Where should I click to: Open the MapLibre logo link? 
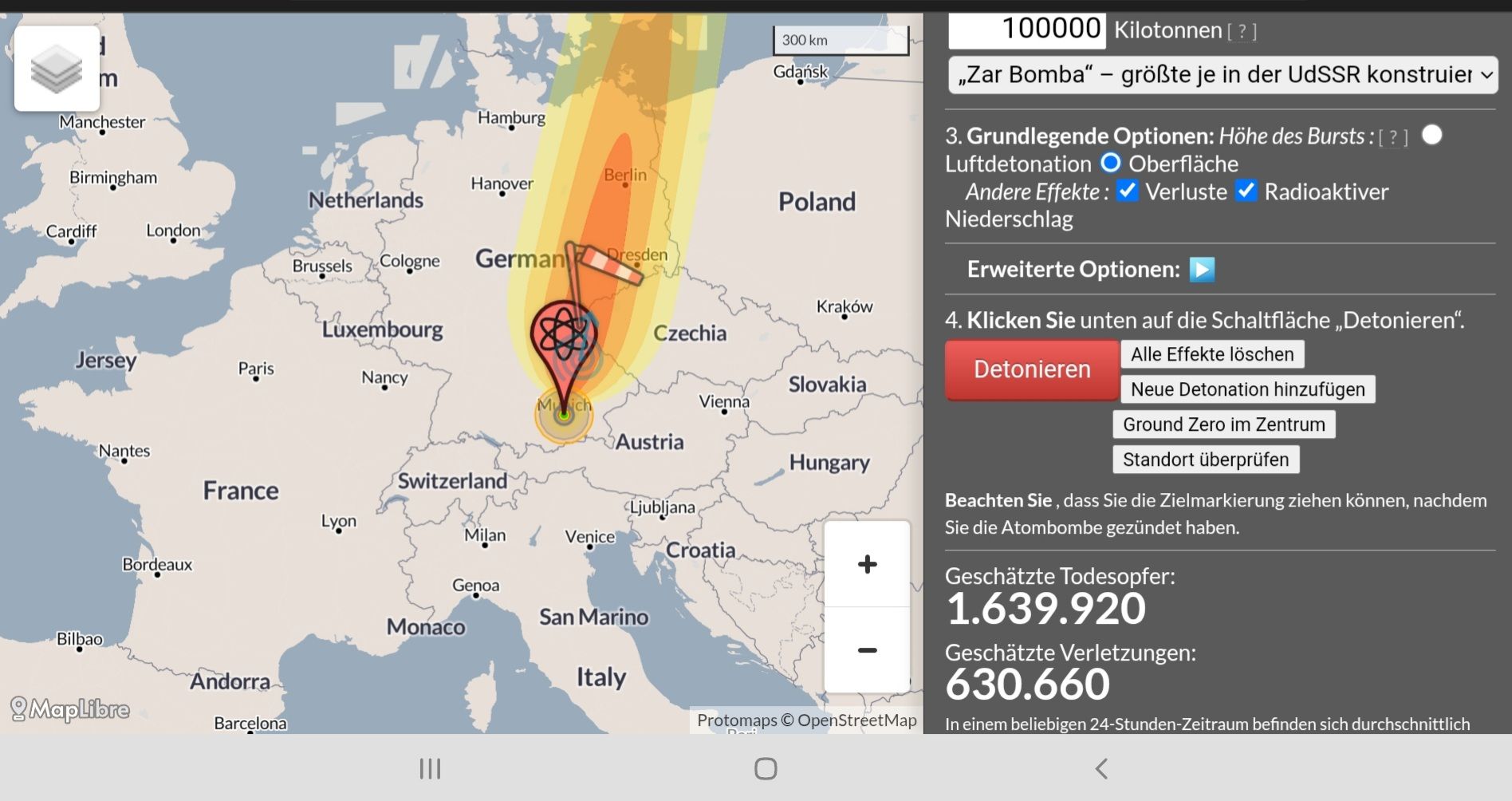(x=70, y=708)
